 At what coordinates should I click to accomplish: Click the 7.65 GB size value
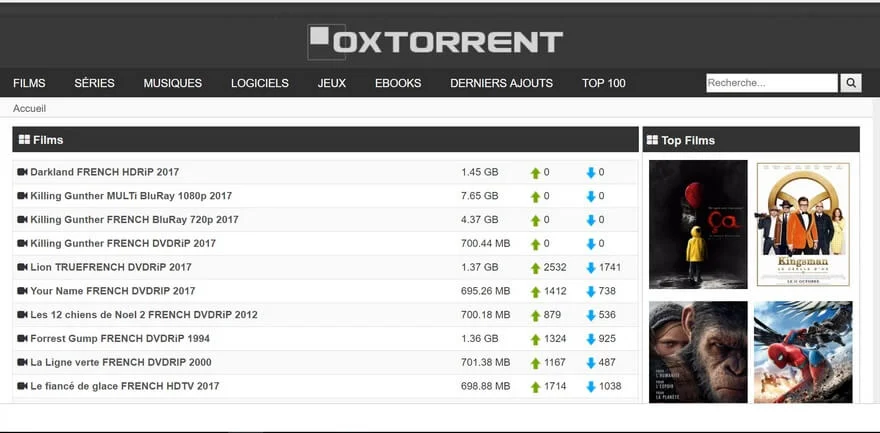tap(480, 196)
